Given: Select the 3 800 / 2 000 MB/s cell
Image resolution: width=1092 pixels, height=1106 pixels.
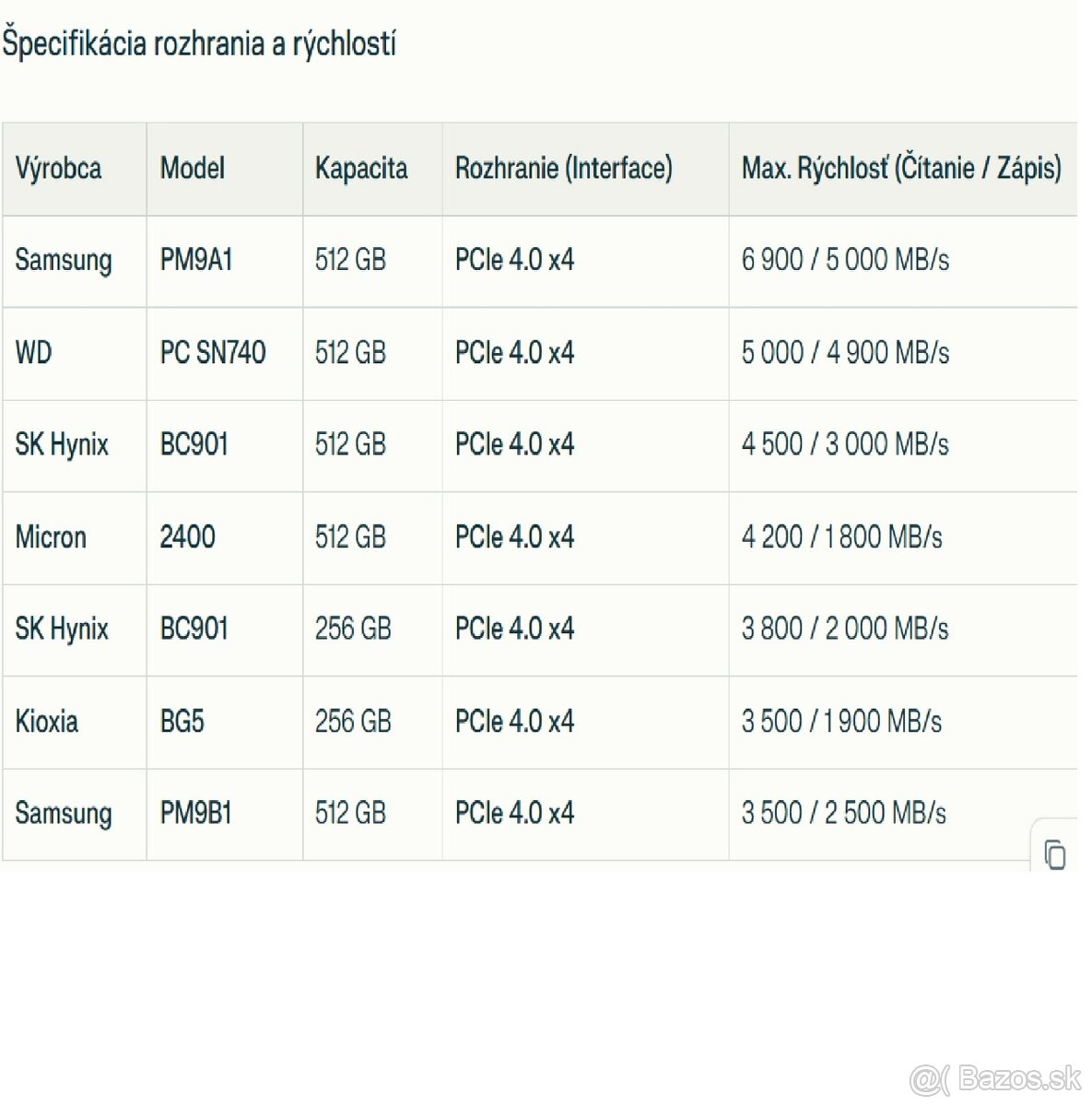Looking at the screenshot, I should [x=845, y=629].
